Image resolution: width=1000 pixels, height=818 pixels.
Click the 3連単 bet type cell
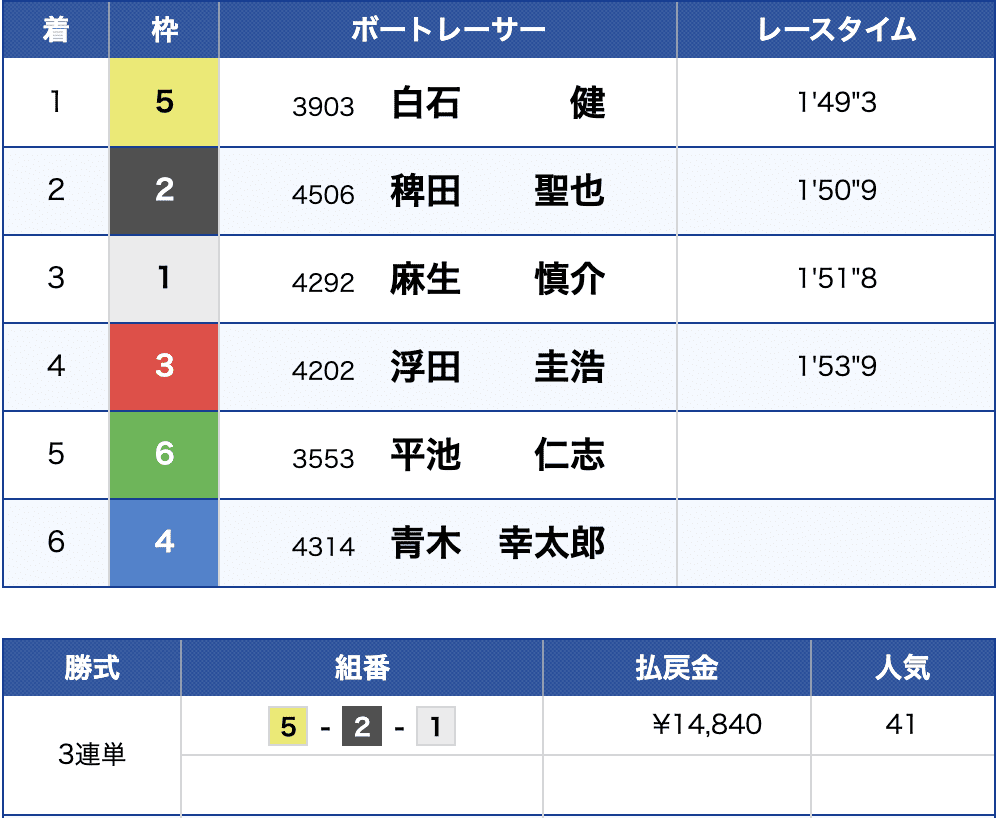point(92,755)
